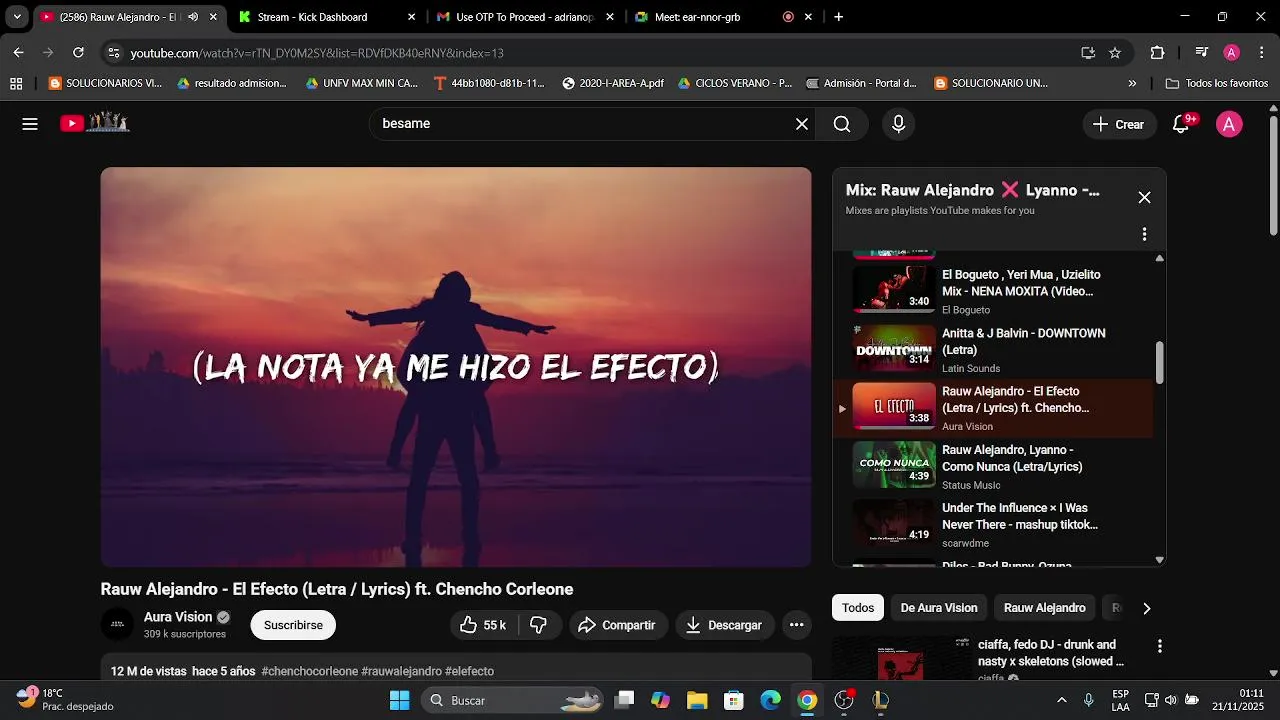Screen dimensions: 1280x720
Task: Clear the search box text
Action: (801, 124)
